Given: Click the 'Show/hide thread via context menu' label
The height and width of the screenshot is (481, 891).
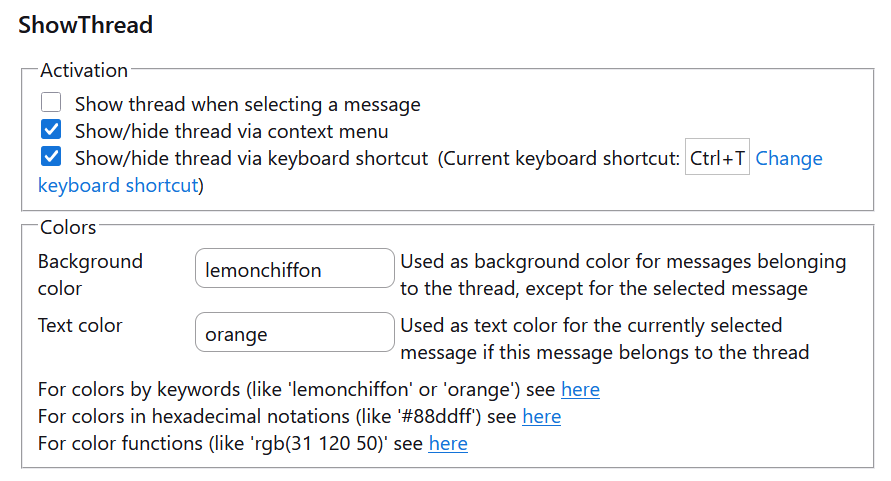Looking at the screenshot, I should [x=231, y=131].
